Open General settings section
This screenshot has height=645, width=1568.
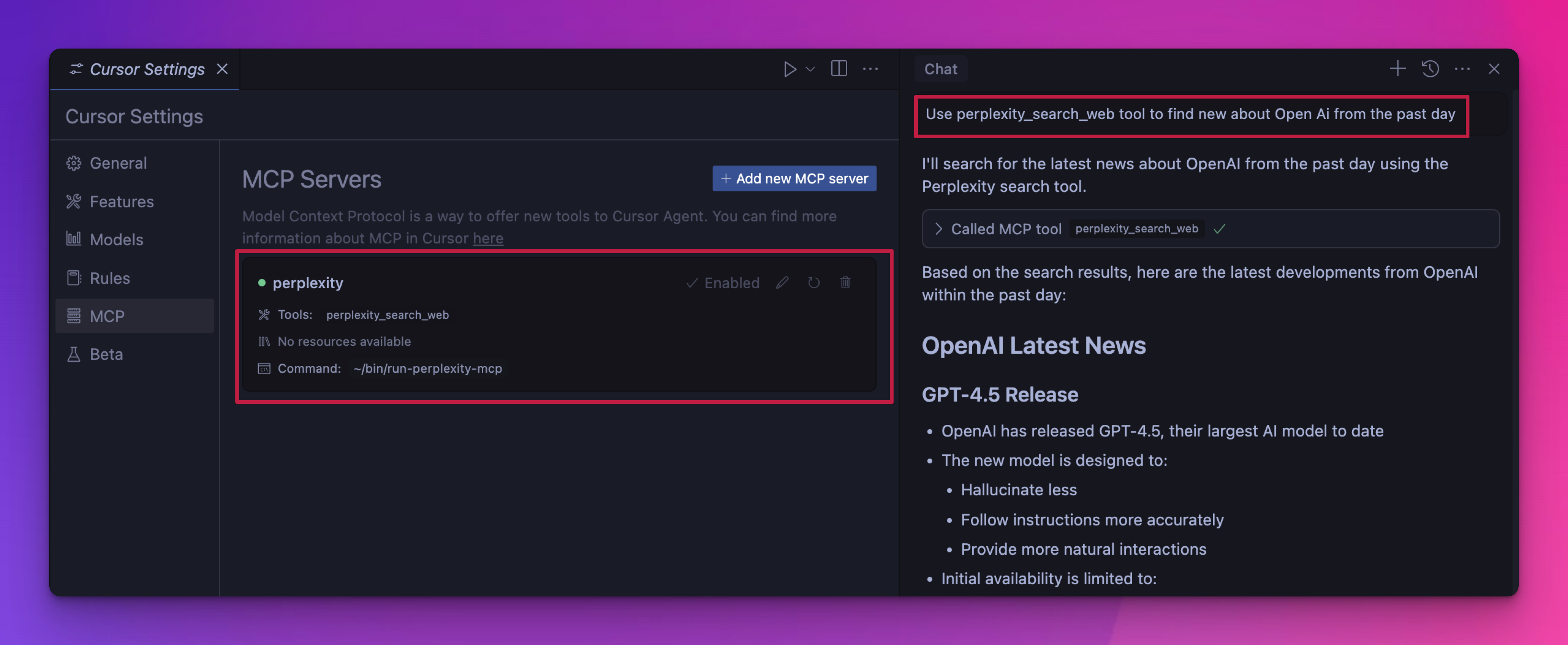(134, 163)
